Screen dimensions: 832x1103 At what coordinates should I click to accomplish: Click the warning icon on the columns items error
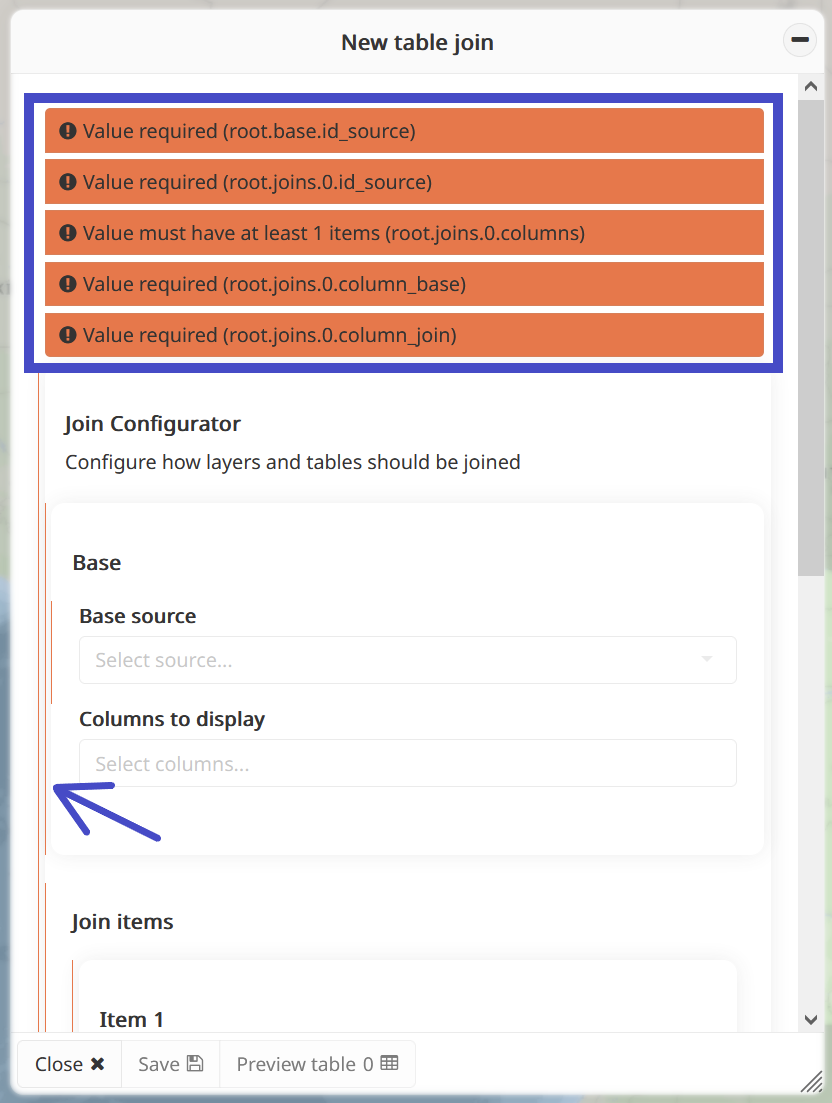(68, 233)
